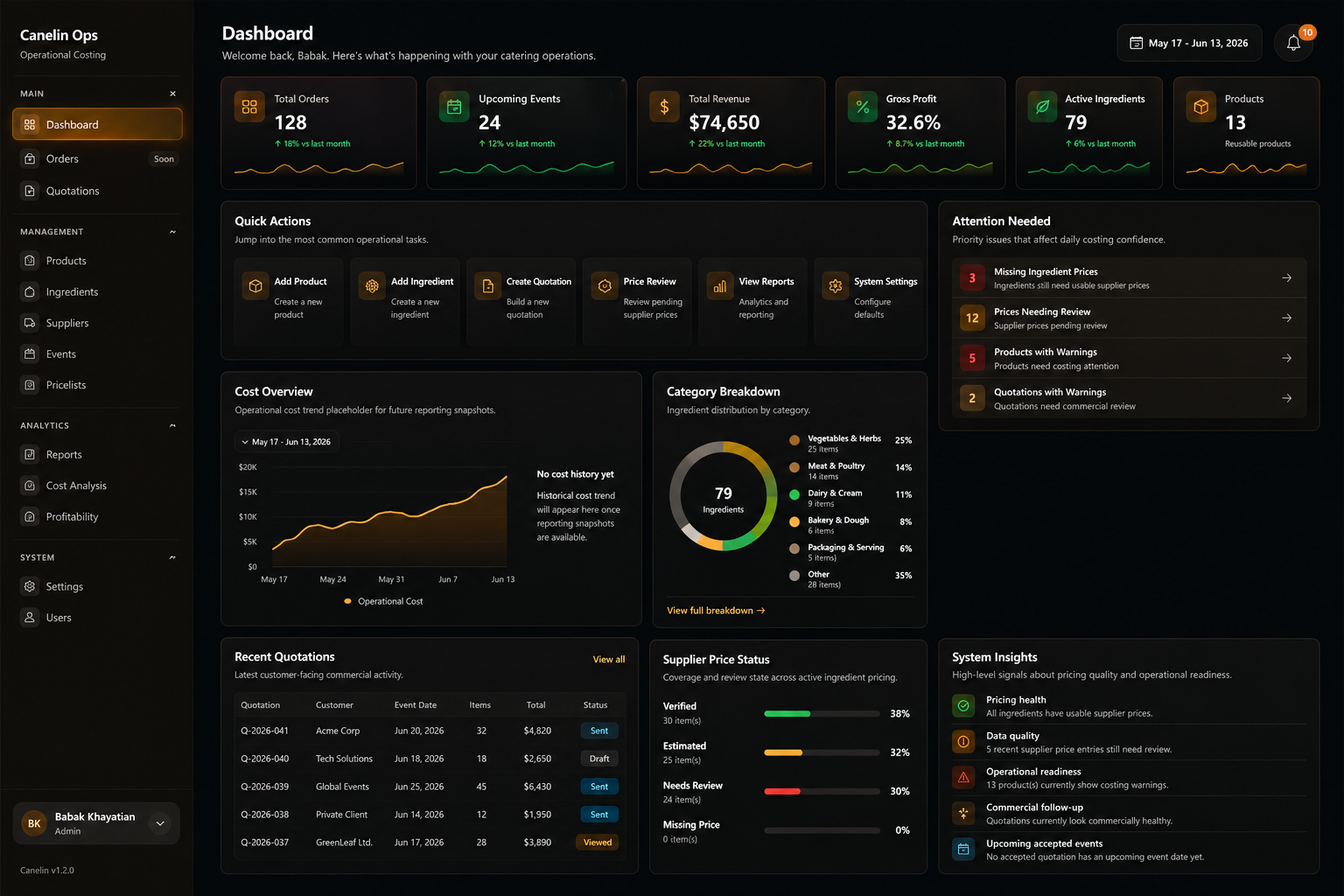The height and width of the screenshot is (896, 1344).
Task: Click the Add Ingredient quick action icon
Action: [372, 285]
